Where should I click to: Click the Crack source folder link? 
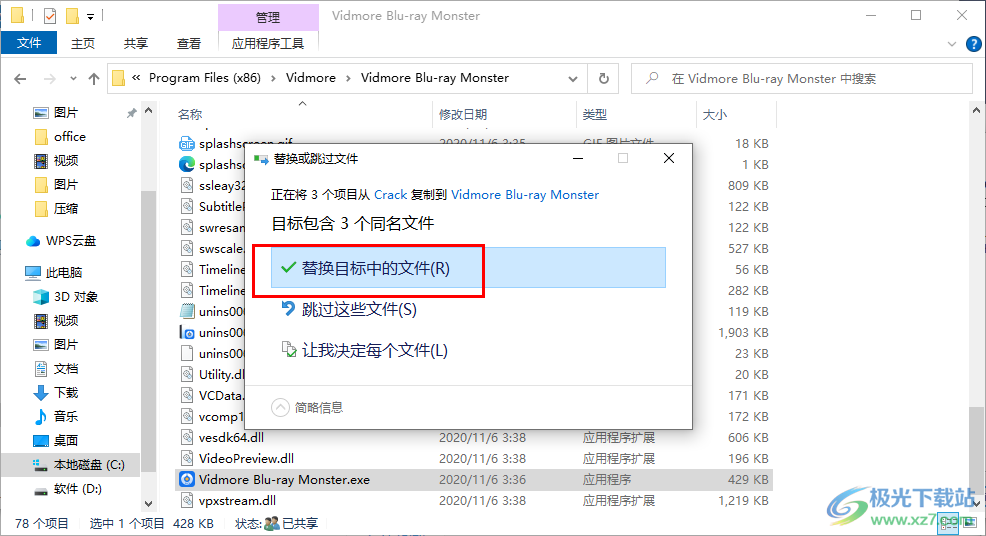390,195
